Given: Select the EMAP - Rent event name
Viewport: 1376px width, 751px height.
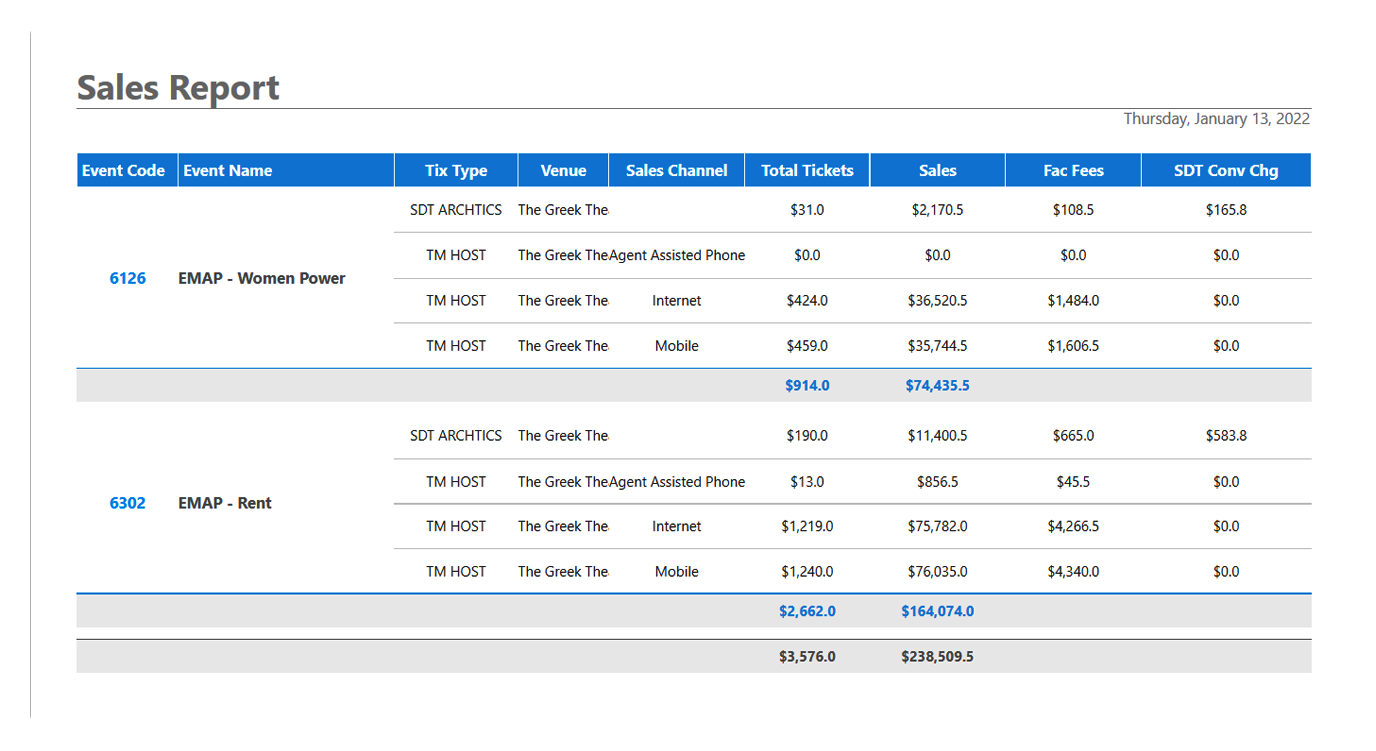Looking at the screenshot, I should click(225, 503).
